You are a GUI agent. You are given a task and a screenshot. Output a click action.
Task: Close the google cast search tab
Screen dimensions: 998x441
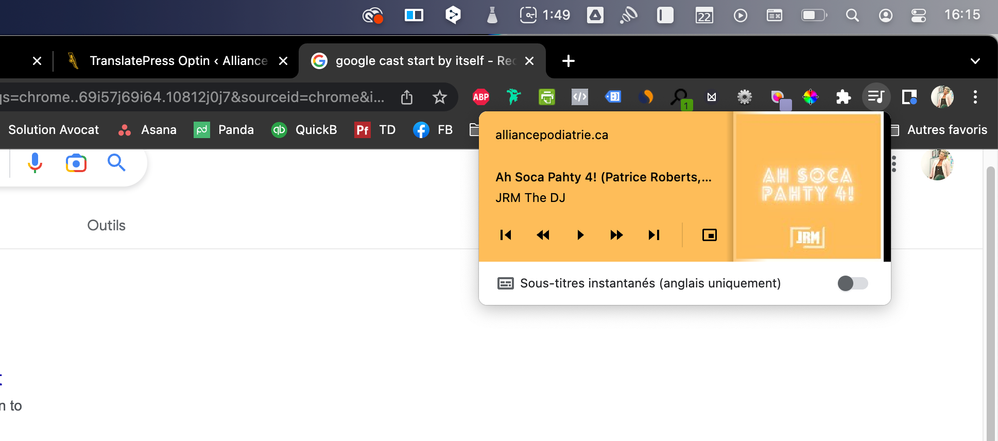click(x=530, y=61)
